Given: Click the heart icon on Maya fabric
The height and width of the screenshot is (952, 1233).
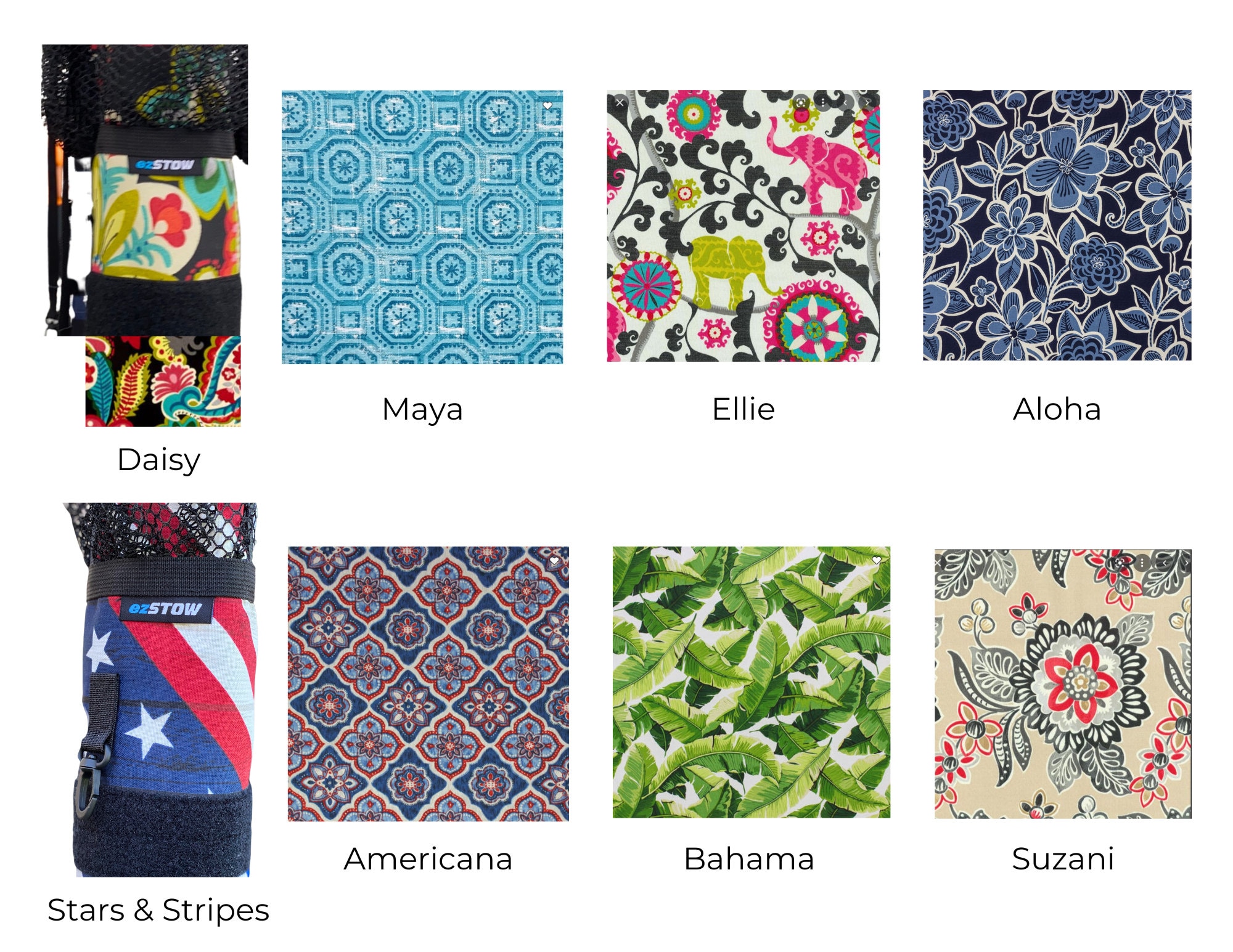Looking at the screenshot, I should pyautogui.click(x=547, y=106).
